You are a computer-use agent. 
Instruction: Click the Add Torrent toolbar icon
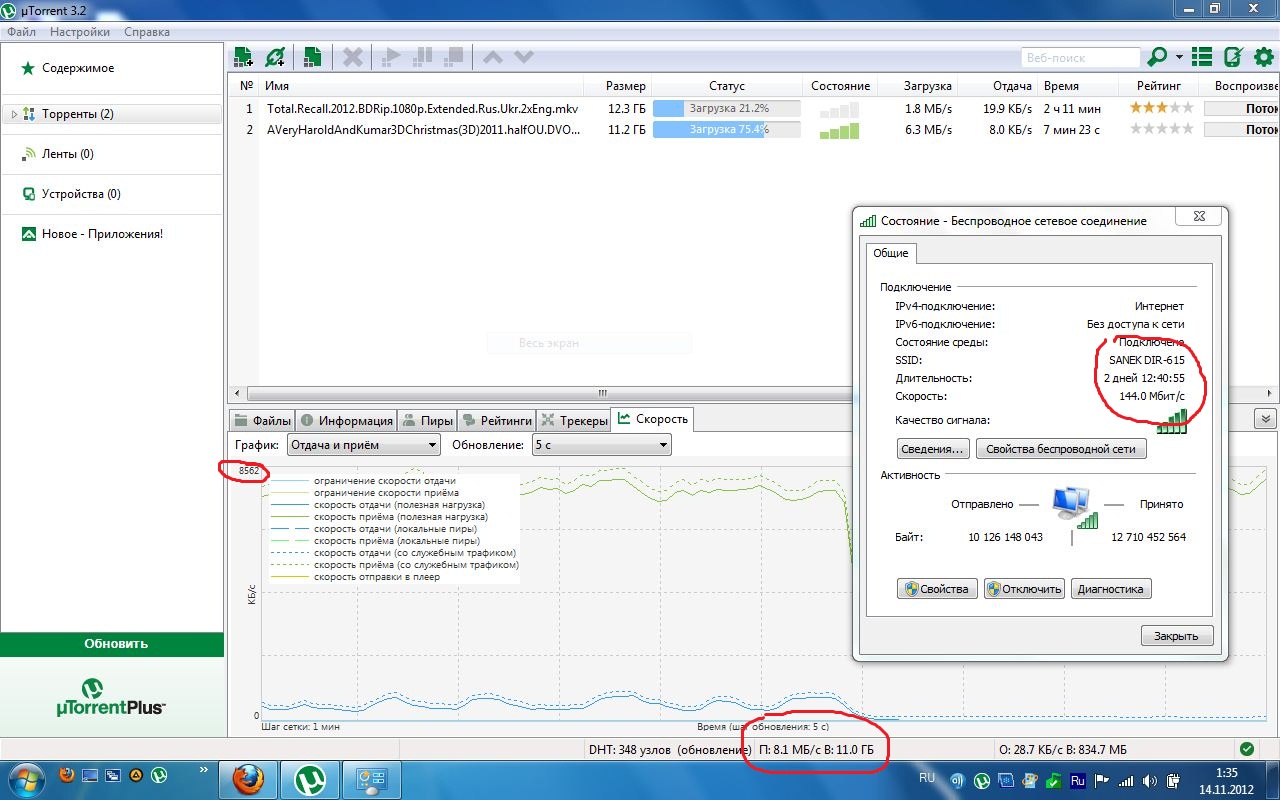[242, 57]
